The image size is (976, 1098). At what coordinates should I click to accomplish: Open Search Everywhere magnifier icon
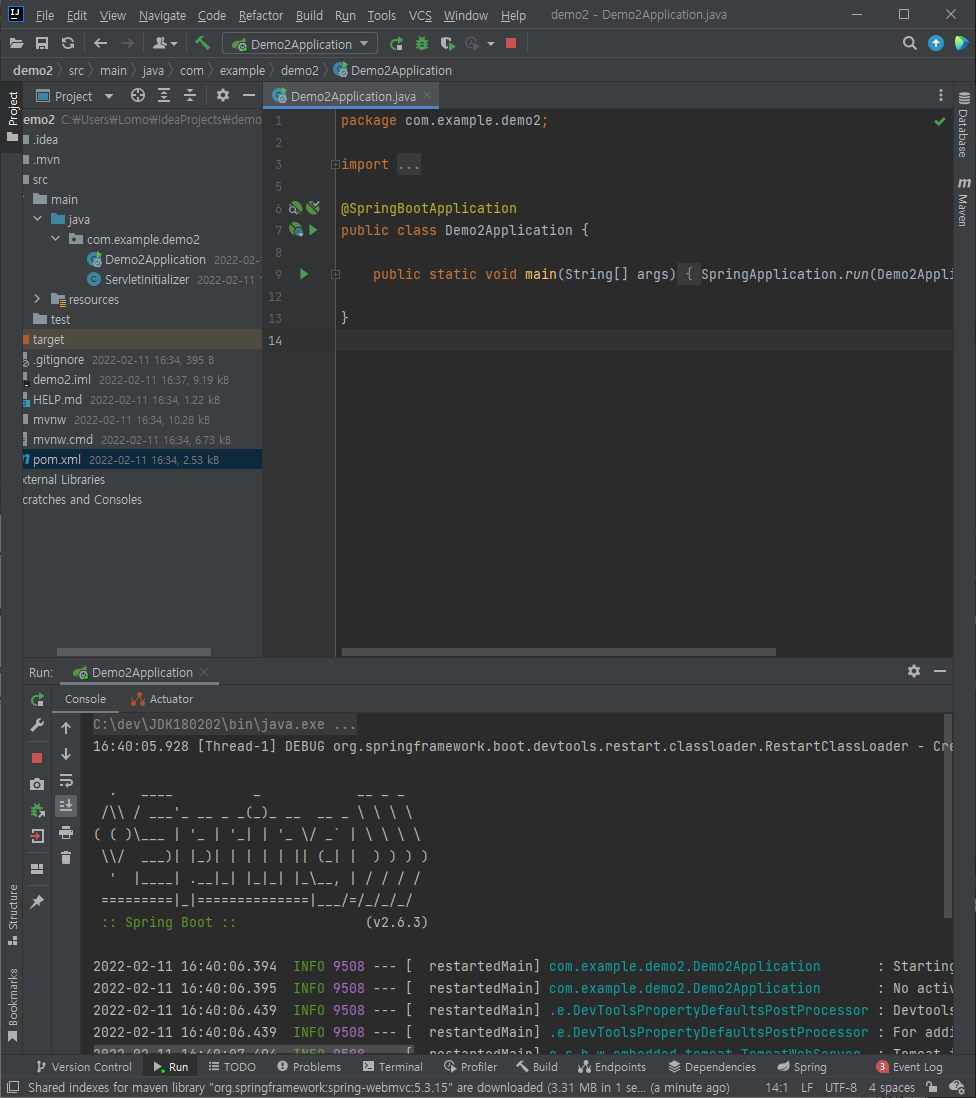tap(909, 43)
